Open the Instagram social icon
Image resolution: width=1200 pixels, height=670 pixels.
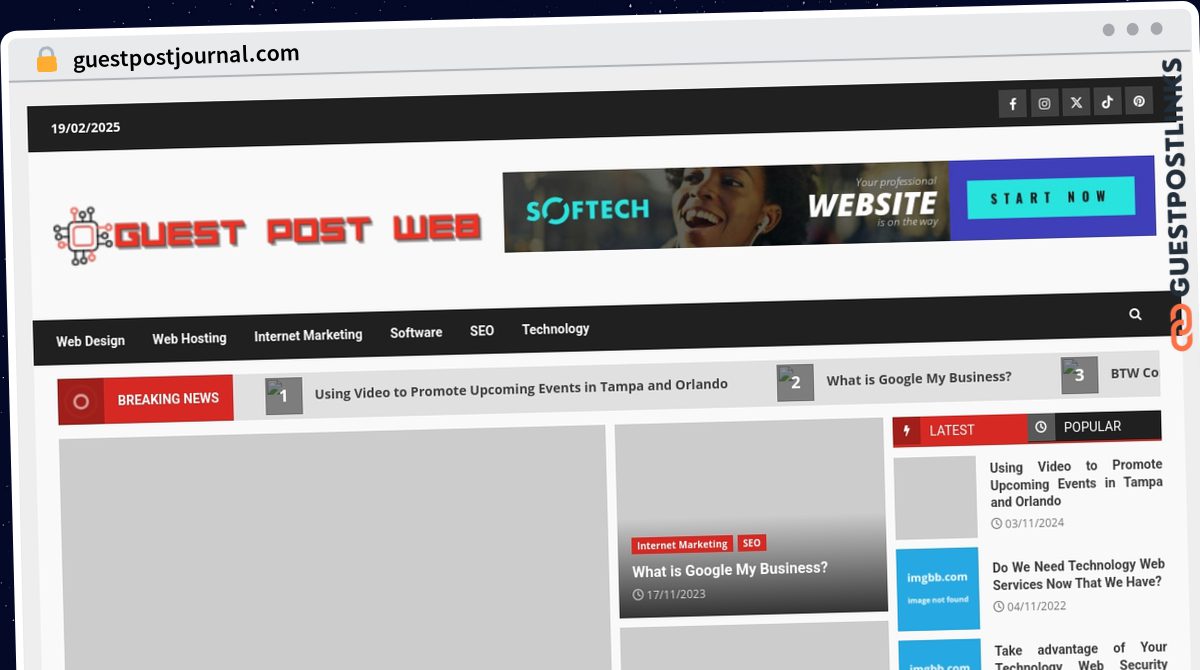pos(1044,103)
